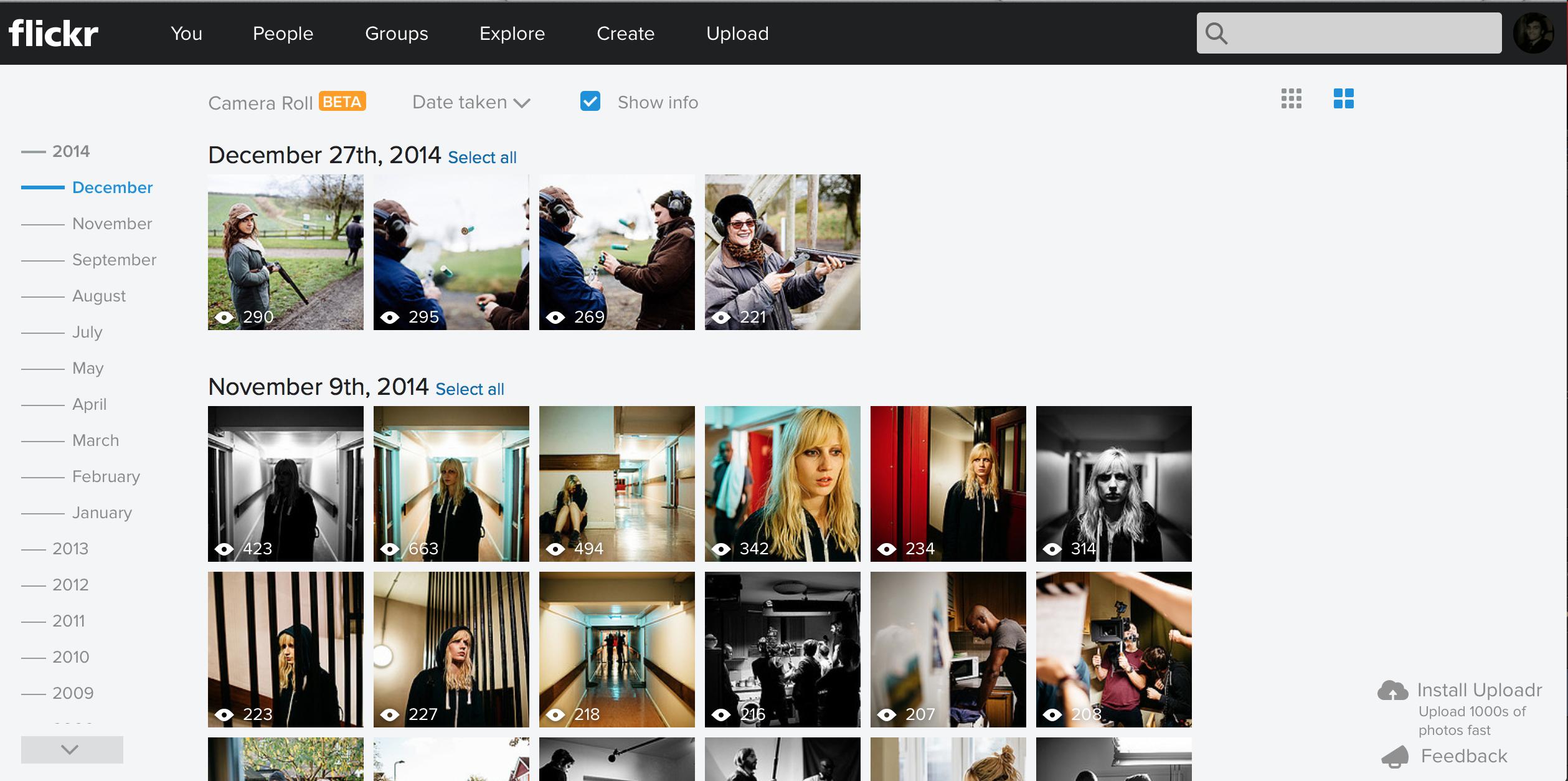
Task: Select all December 27th photos
Action: pyautogui.click(x=482, y=158)
